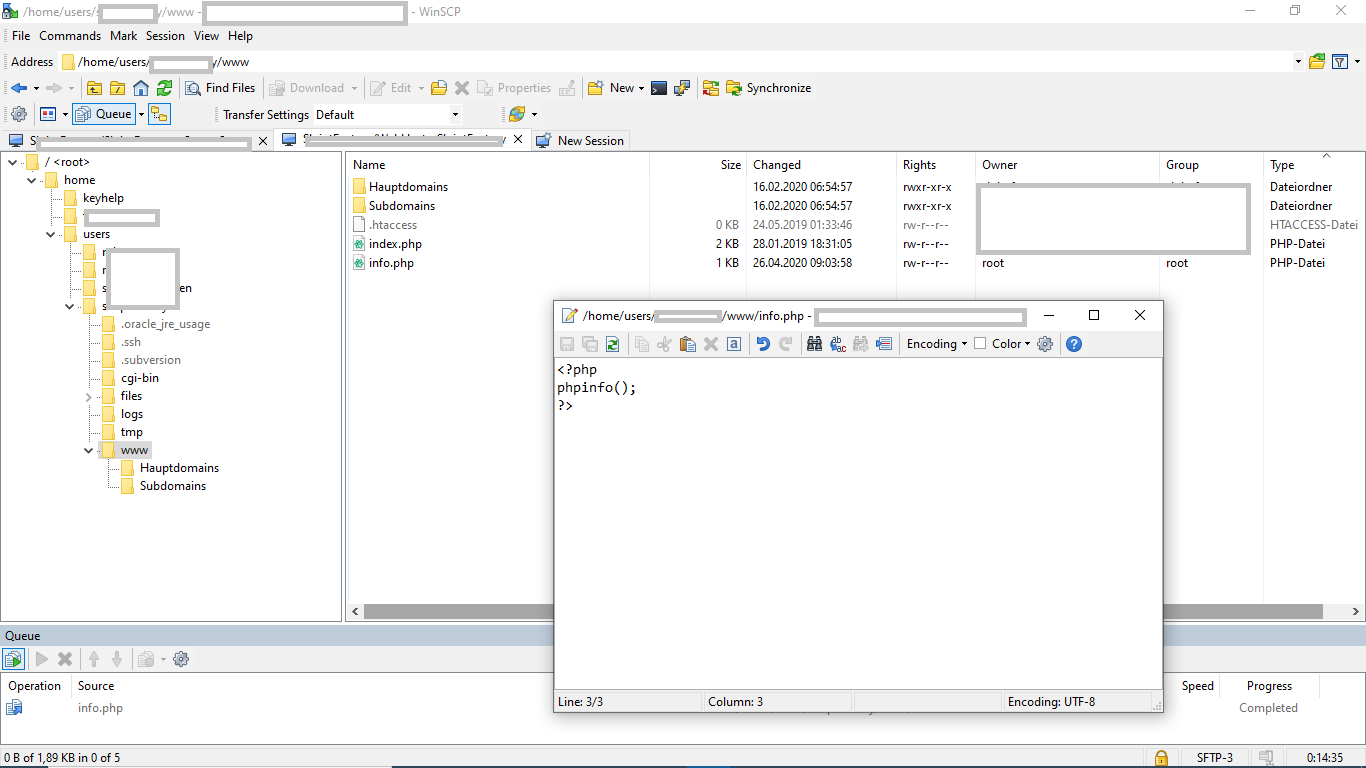
Task: Refresh the remote directory listing
Action: 164,88
